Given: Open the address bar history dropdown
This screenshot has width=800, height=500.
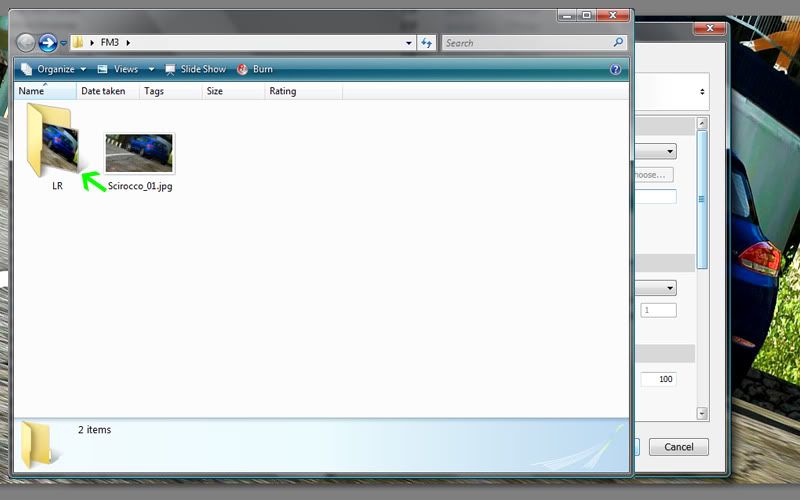Looking at the screenshot, I should (x=408, y=43).
